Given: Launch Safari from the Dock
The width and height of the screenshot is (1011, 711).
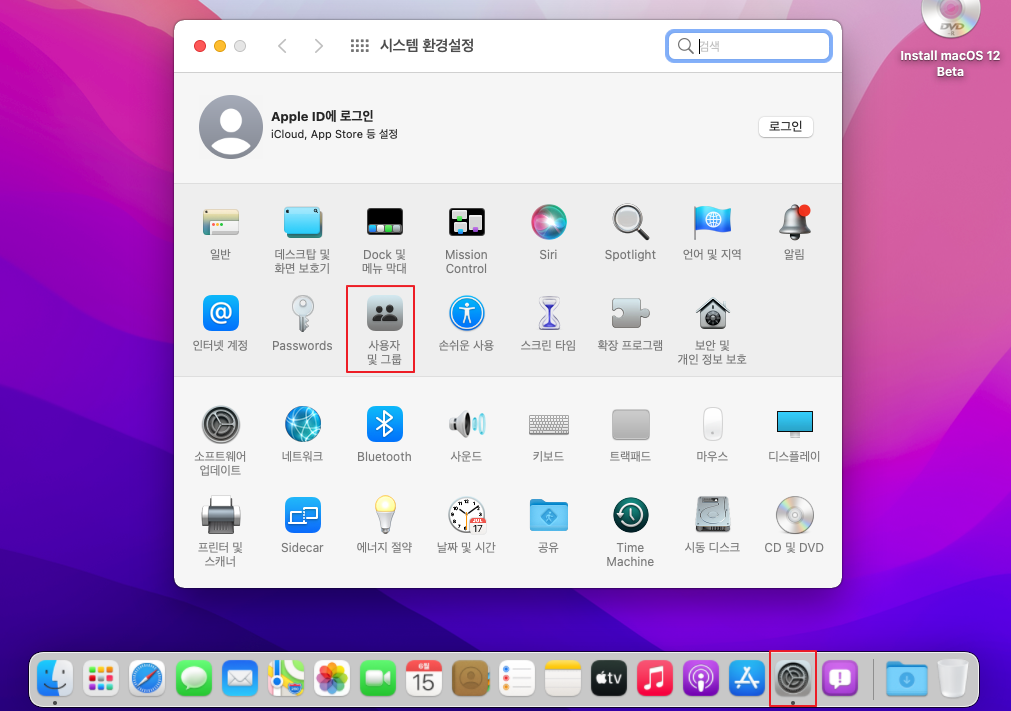Looking at the screenshot, I should tap(147, 678).
